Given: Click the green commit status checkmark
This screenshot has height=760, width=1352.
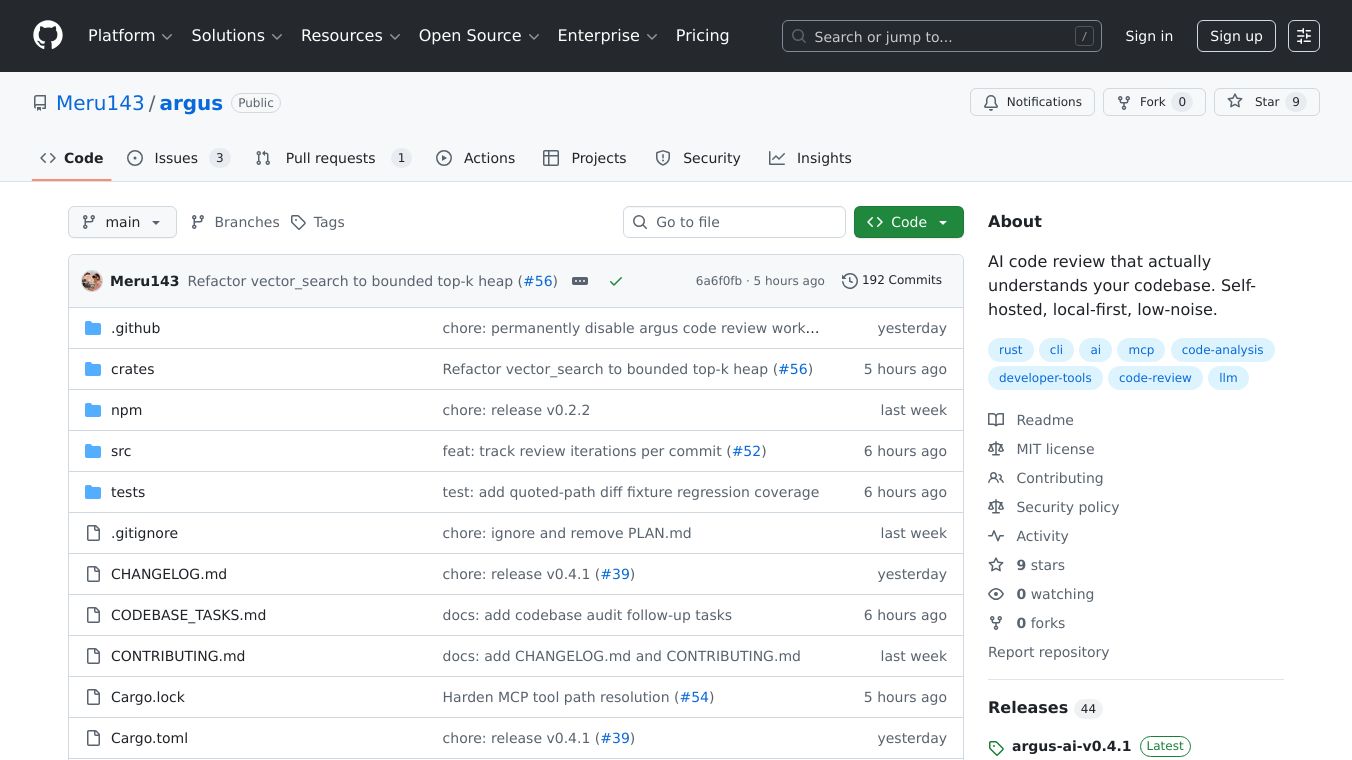Looking at the screenshot, I should tap(616, 281).
